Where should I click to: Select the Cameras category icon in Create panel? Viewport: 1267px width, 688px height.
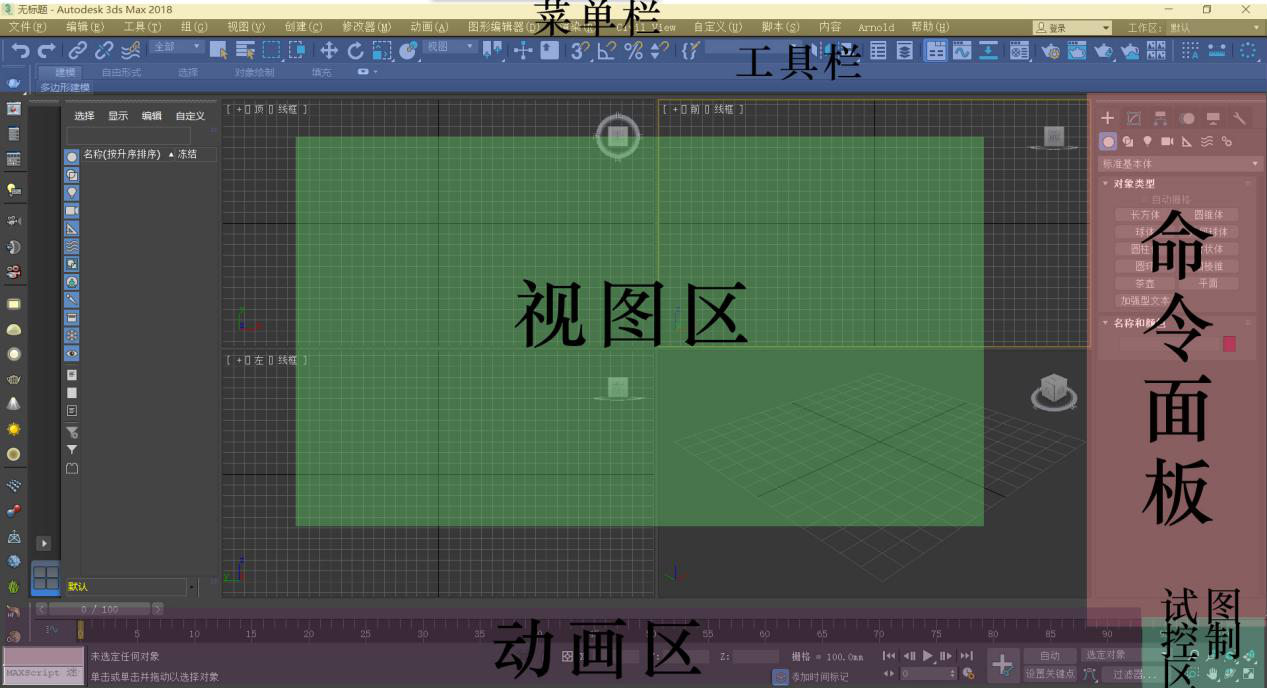[x=1167, y=142]
